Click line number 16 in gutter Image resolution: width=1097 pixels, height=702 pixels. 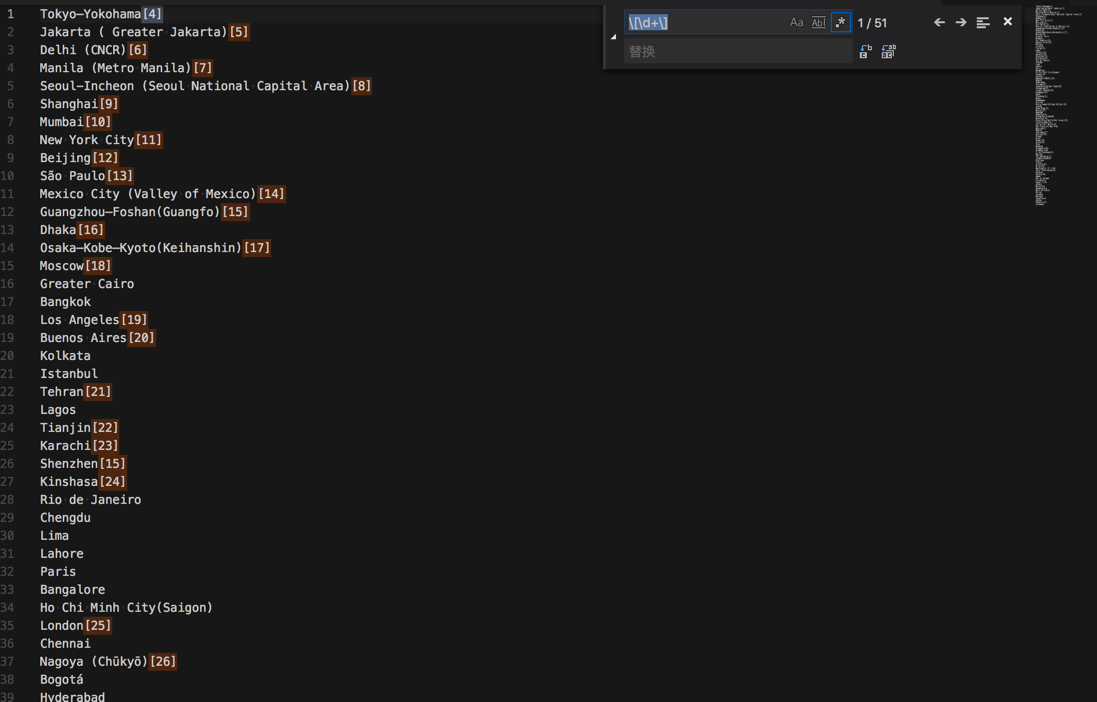7,283
